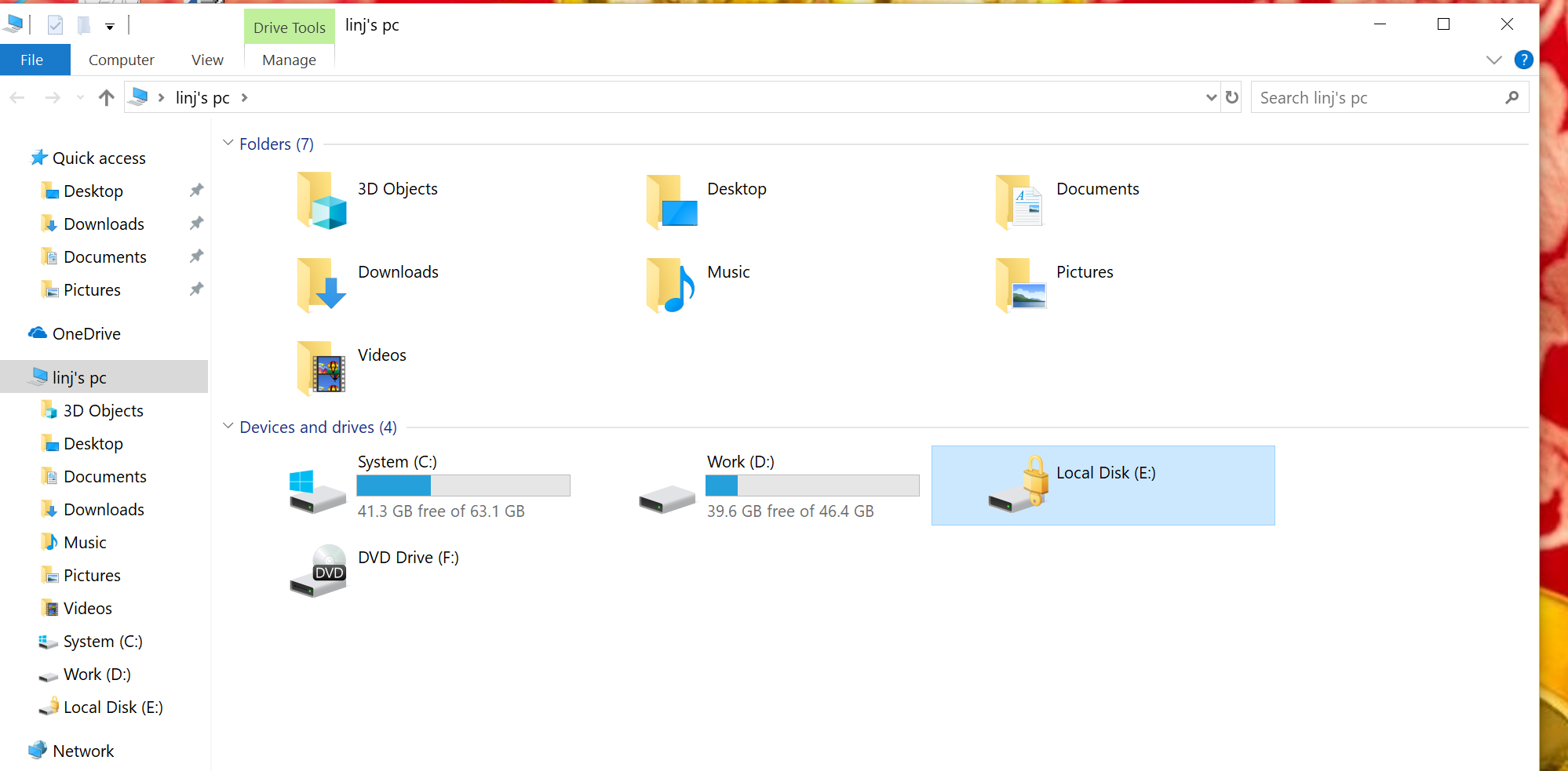Image resolution: width=1568 pixels, height=771 pixels.
Task: Click the computer system icon in title bar
Action: coord(13,25)
